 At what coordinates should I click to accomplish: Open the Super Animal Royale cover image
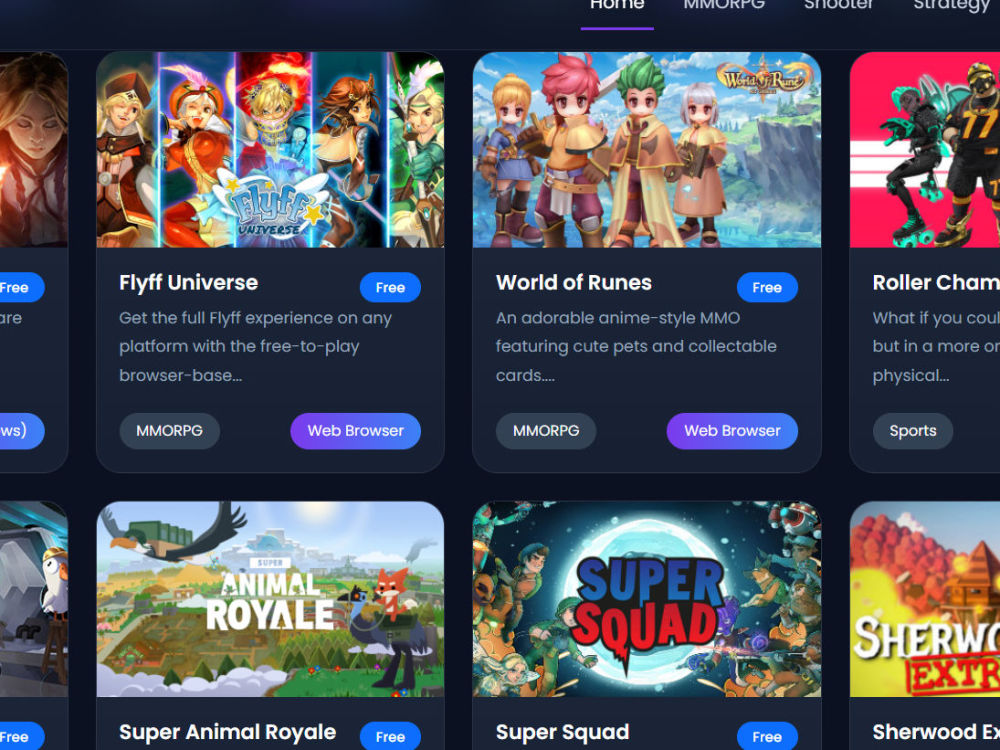(x=270, y=599)
